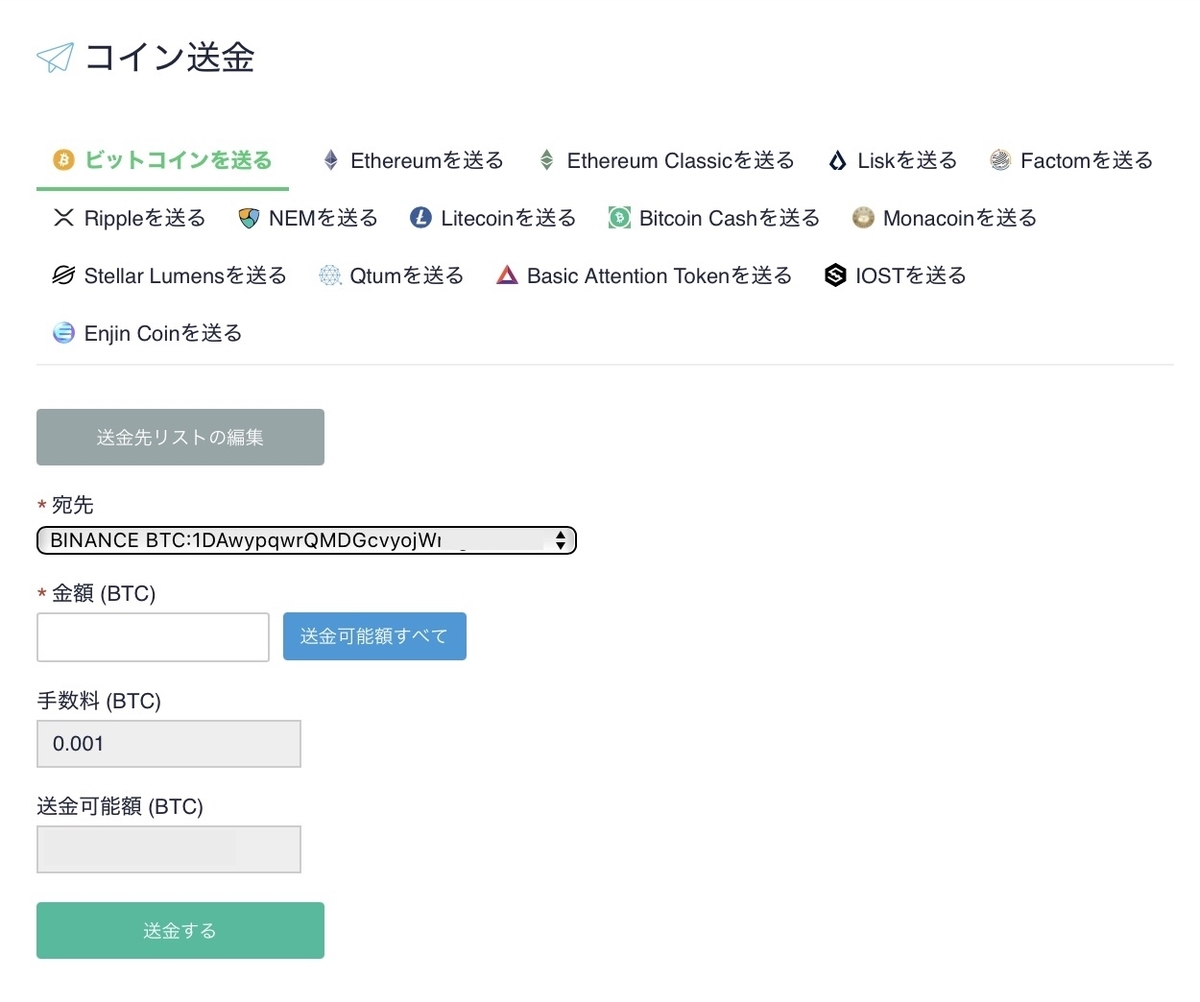
Task: Click the Basic Attention Token triangle icon
Action: [x=507, y=275]
